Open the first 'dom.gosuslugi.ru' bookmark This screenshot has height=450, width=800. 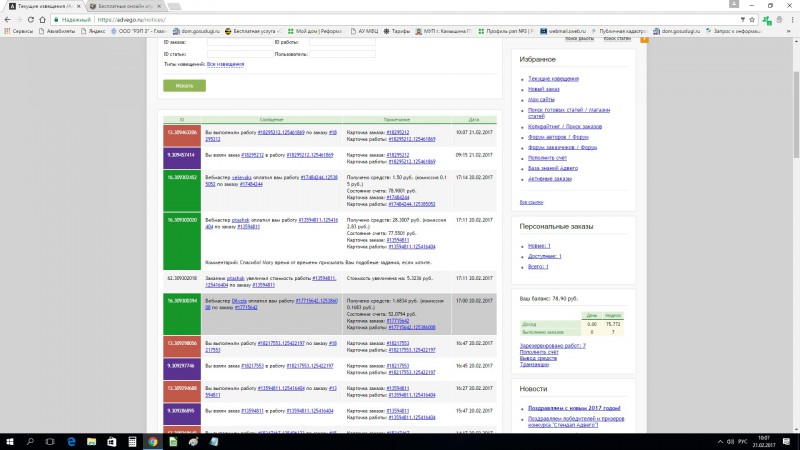196,31
